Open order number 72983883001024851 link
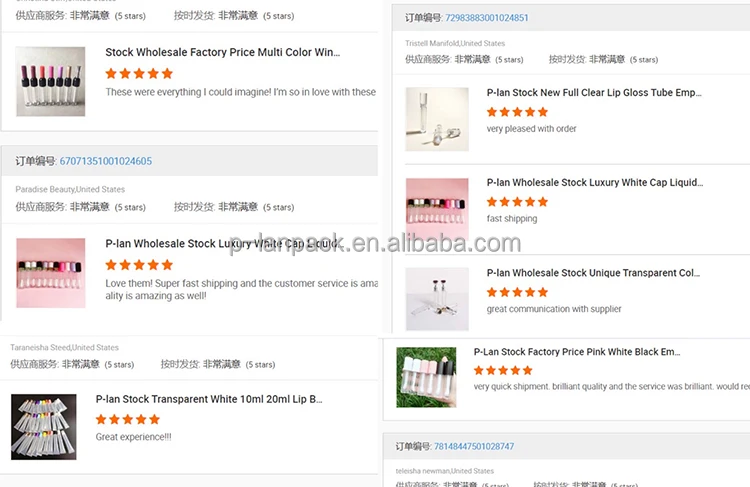This screenshot has width=750, height=487. click(487, 18)
